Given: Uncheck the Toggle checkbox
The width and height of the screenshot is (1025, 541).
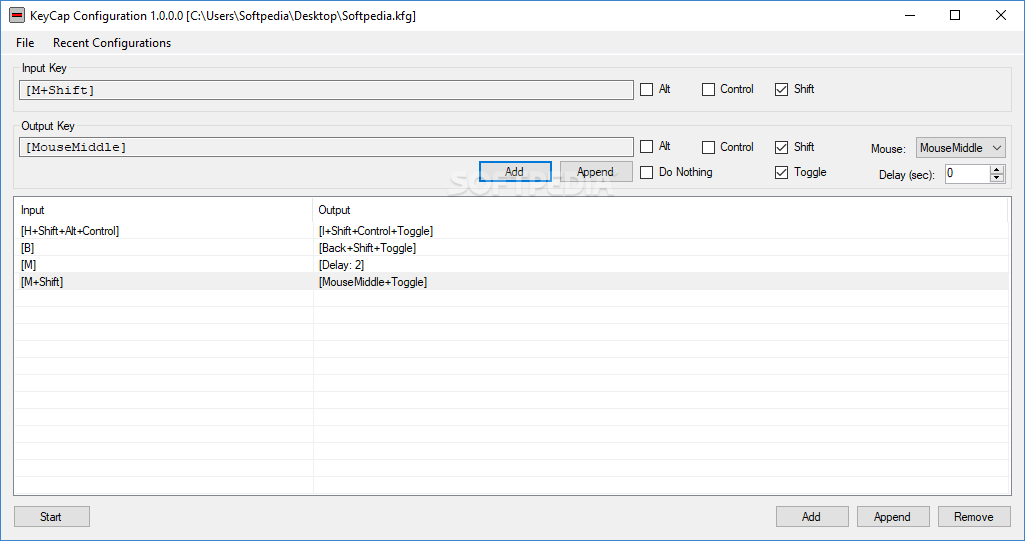Looking at the screenshot, I should pos(781,172).
